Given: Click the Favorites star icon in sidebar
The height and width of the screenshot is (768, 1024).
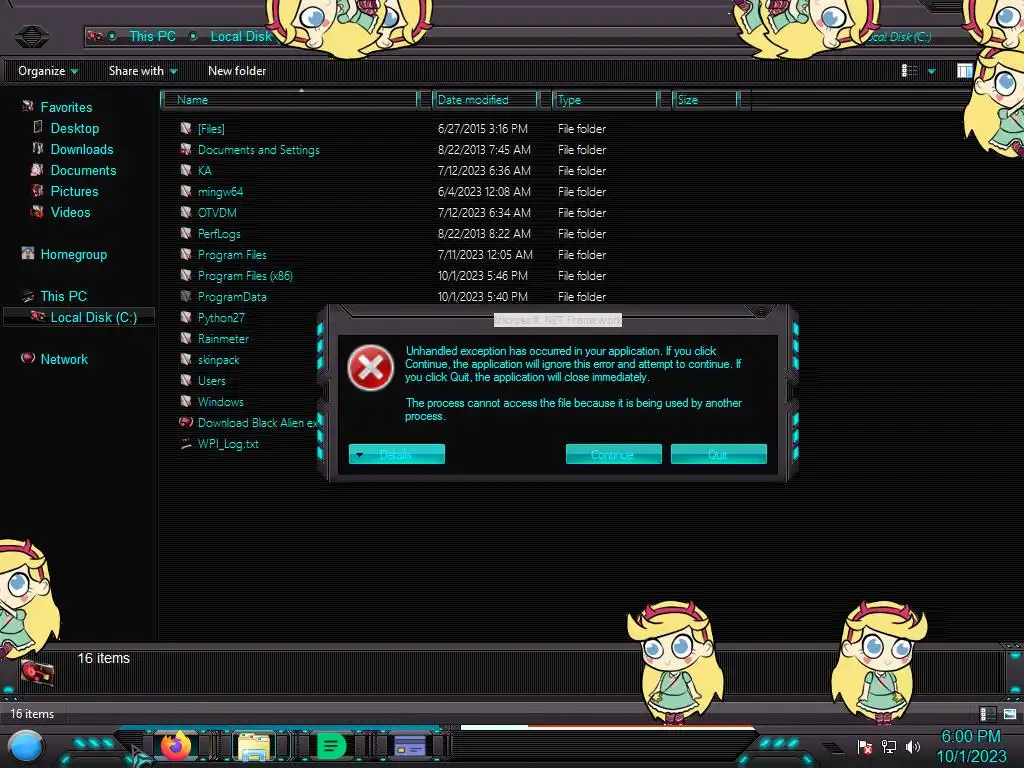Looking at the screenshot, I should (x=28, y=106).
